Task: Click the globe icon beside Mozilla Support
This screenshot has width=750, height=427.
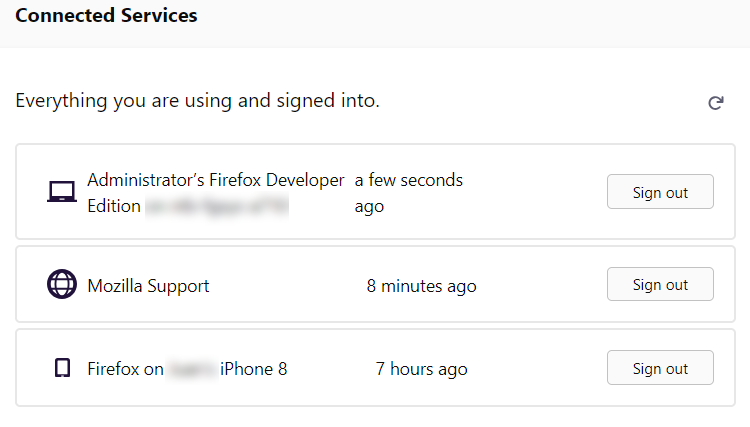Action: [62, 285]
